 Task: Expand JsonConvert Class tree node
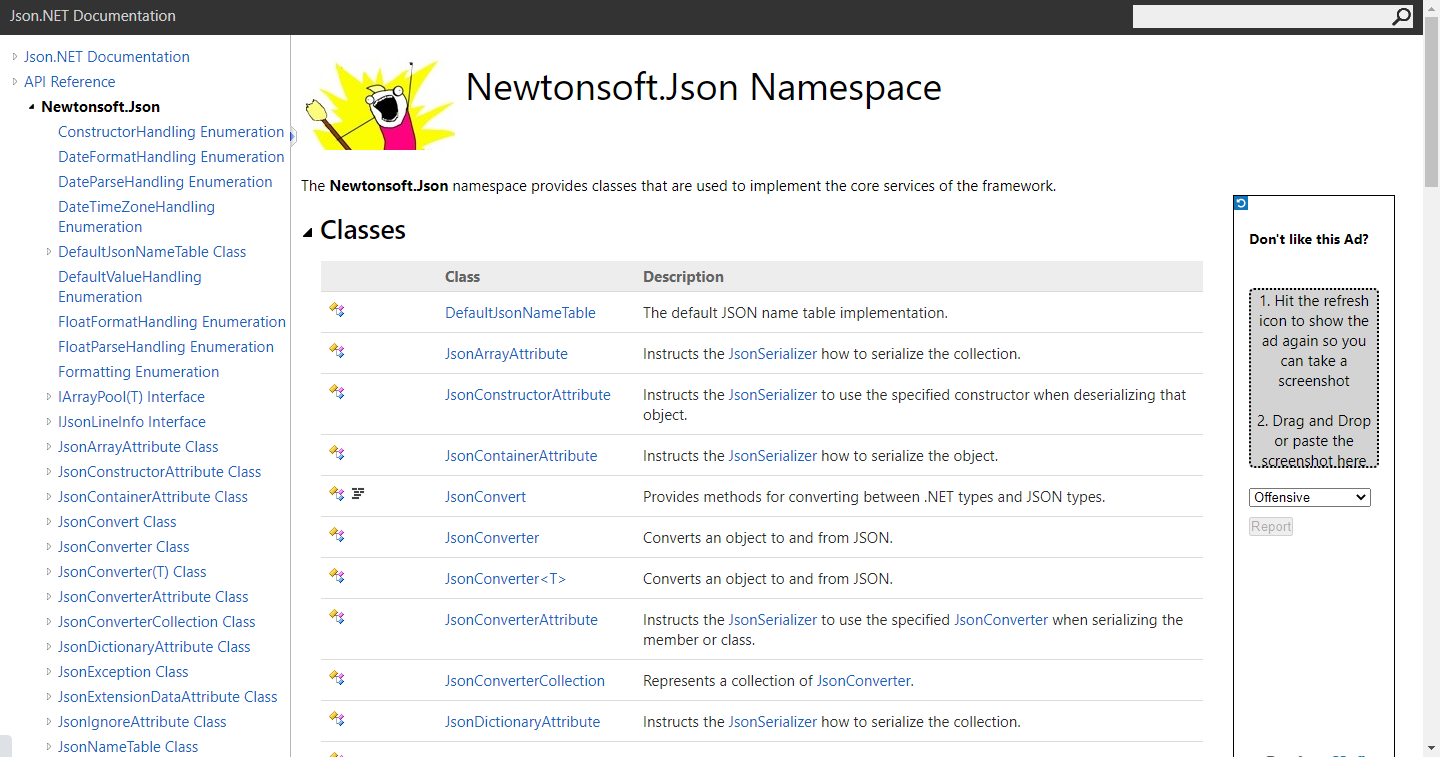tap(49, 522)
